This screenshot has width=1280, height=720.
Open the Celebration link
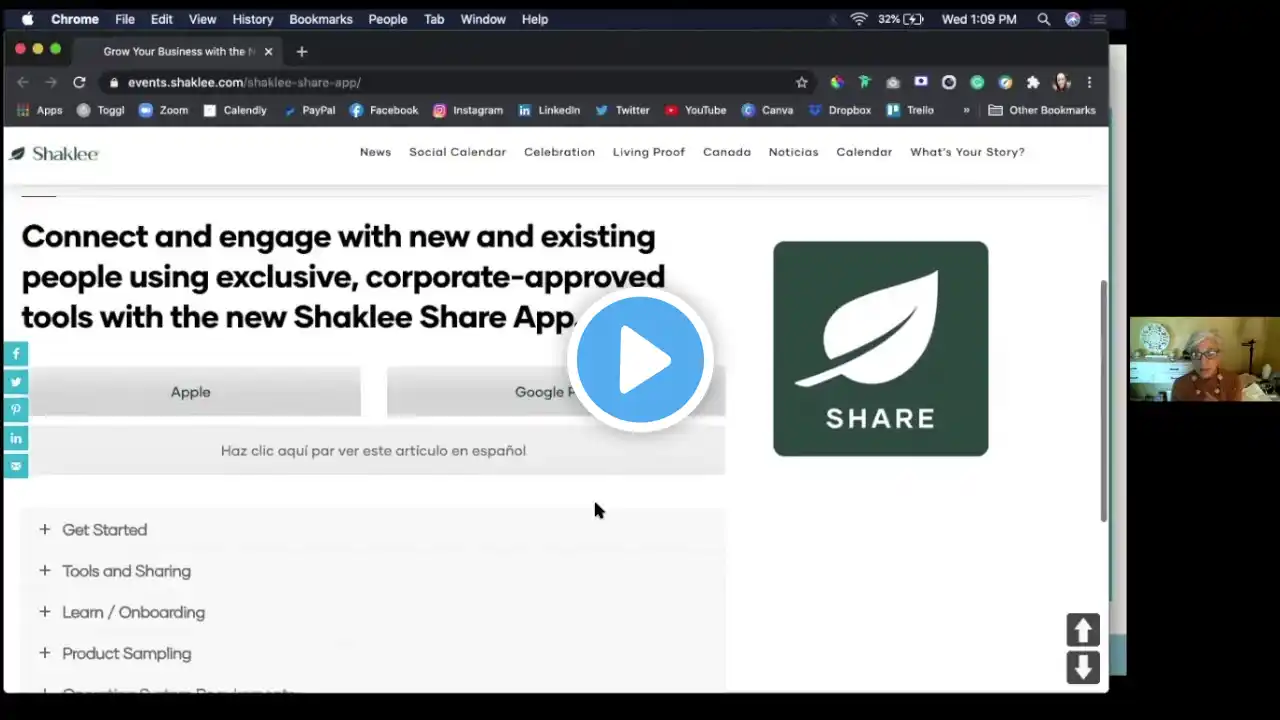point(559,152)
